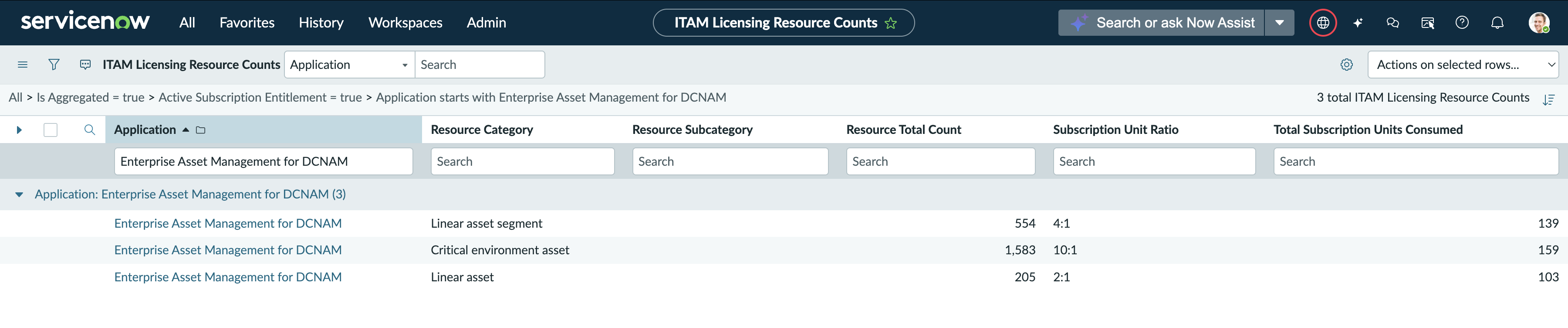Open the filter funnel icon
The height and width of the screenshot is (328, 1568).
point(54,65)
